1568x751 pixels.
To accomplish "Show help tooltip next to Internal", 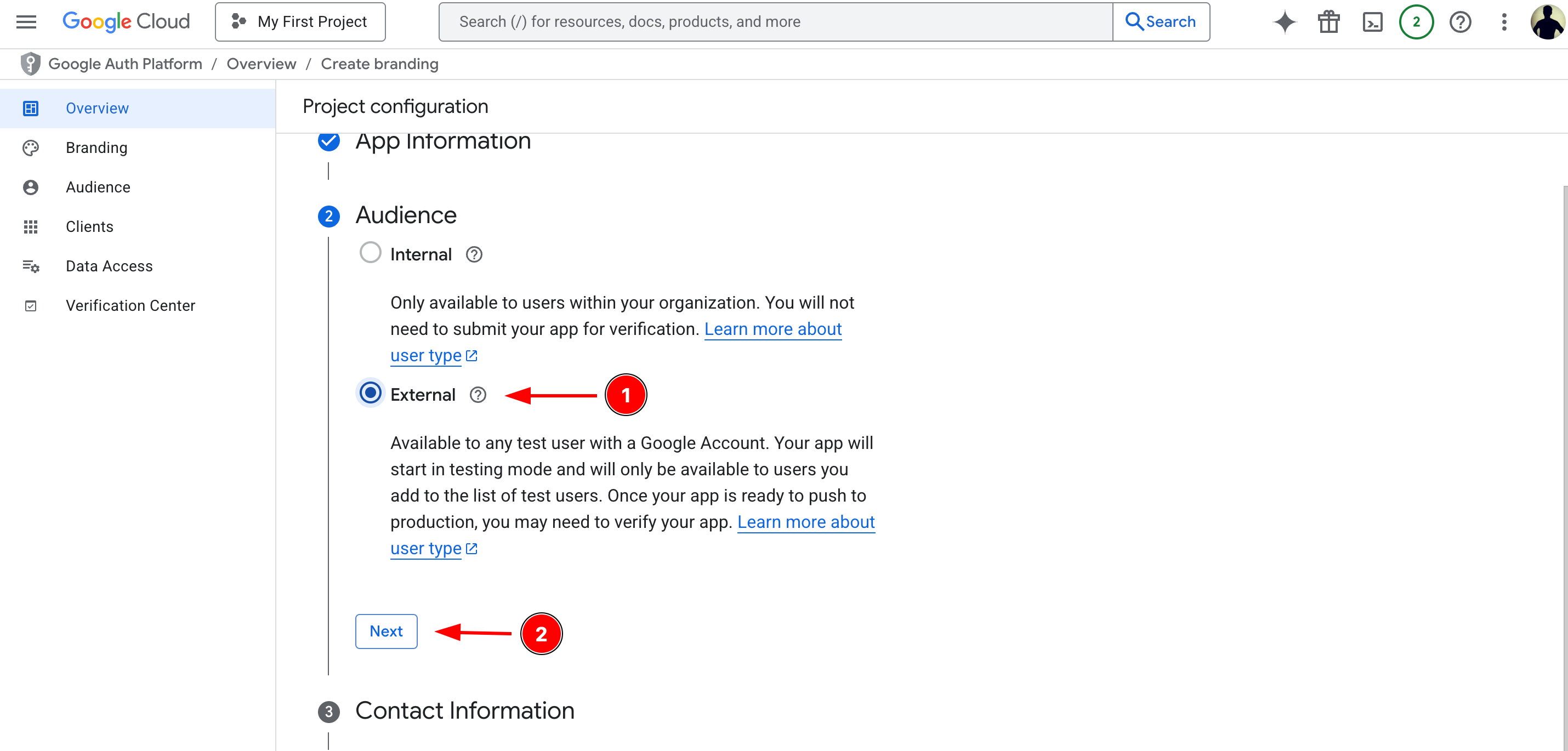I will [x=474, y=254].
